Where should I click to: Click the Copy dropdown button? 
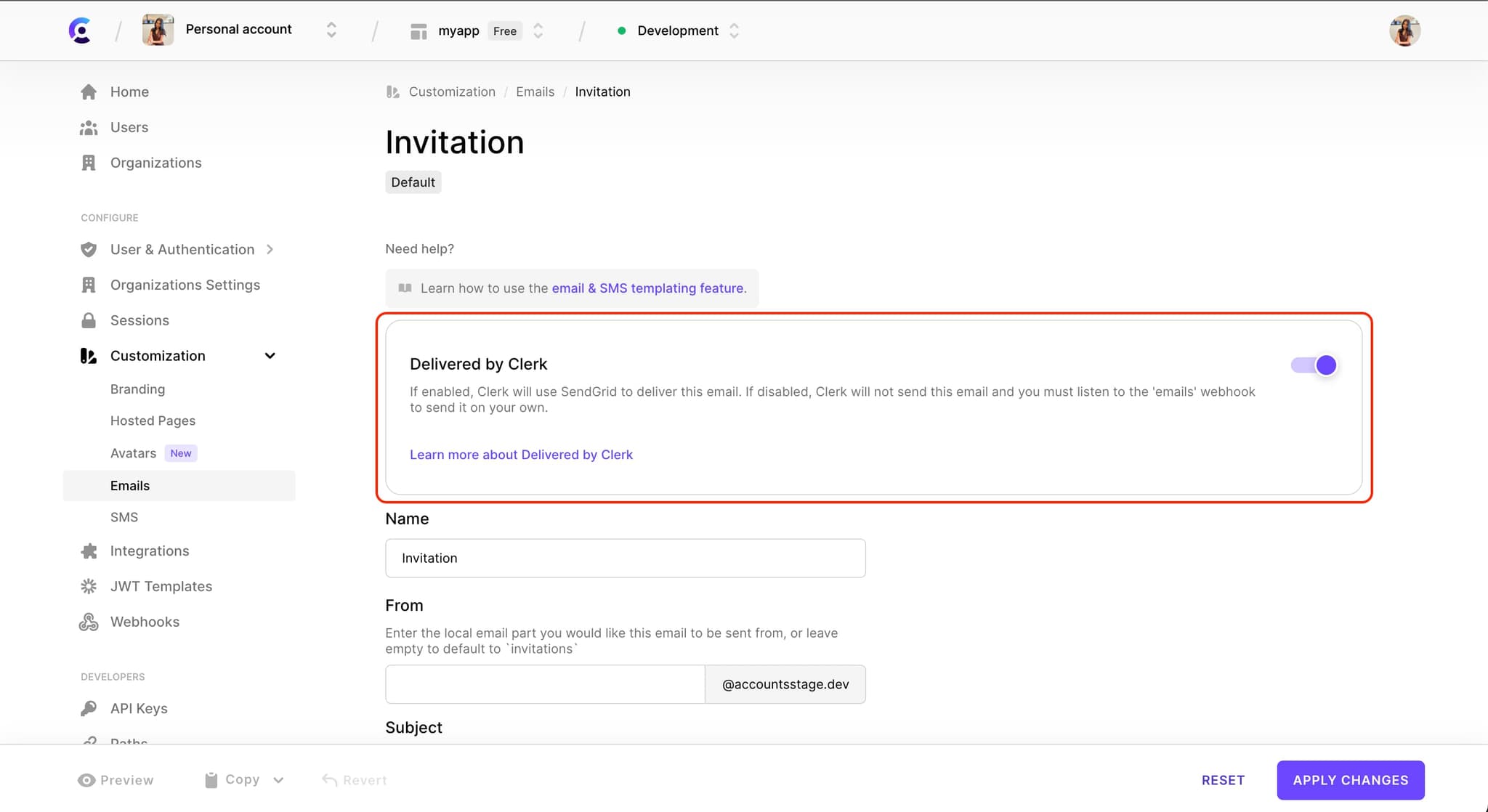pyautogui.click(x=278, y=780)
